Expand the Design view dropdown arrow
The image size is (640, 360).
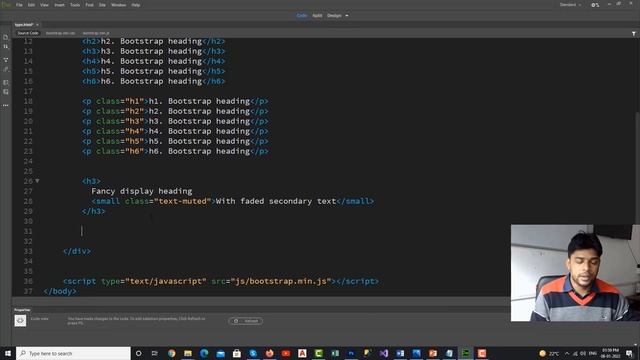coord(347,16)
